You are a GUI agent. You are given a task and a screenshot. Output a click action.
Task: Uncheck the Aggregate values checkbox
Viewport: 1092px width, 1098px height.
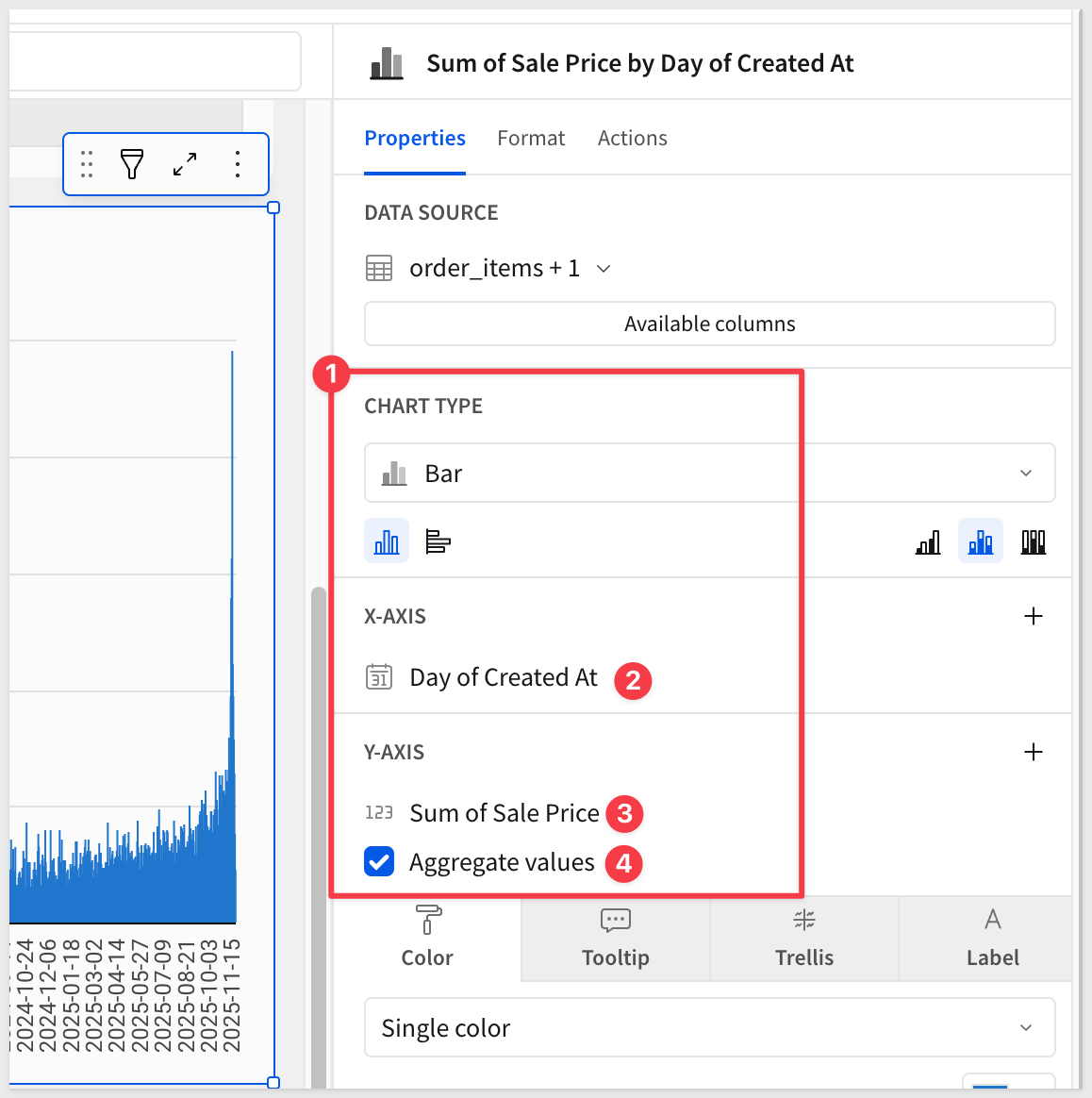pyautogui.click(x=379, y=861)
